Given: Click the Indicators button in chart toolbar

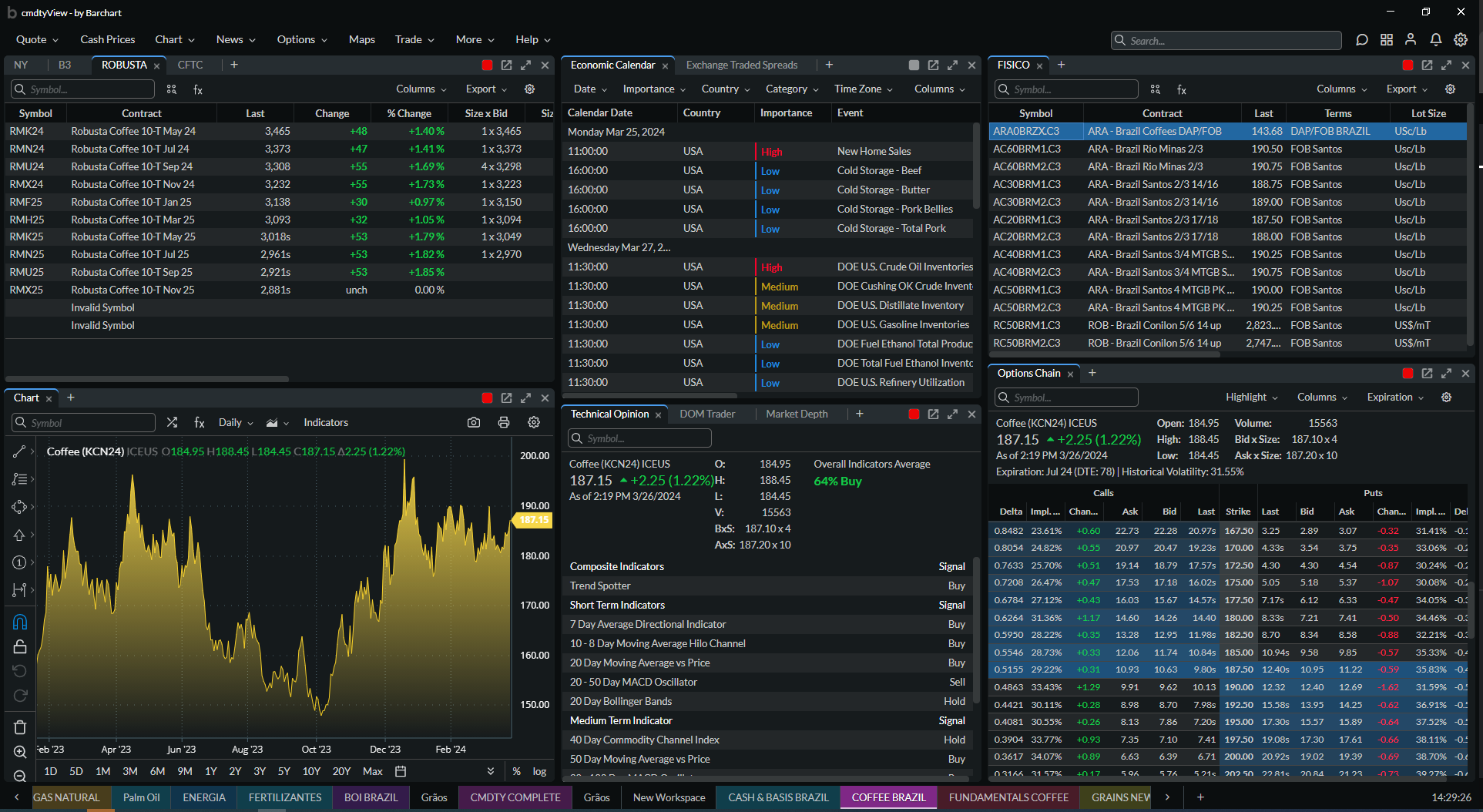Looking at the screenshot, I should pyautogui.click(x=326, y=422).
